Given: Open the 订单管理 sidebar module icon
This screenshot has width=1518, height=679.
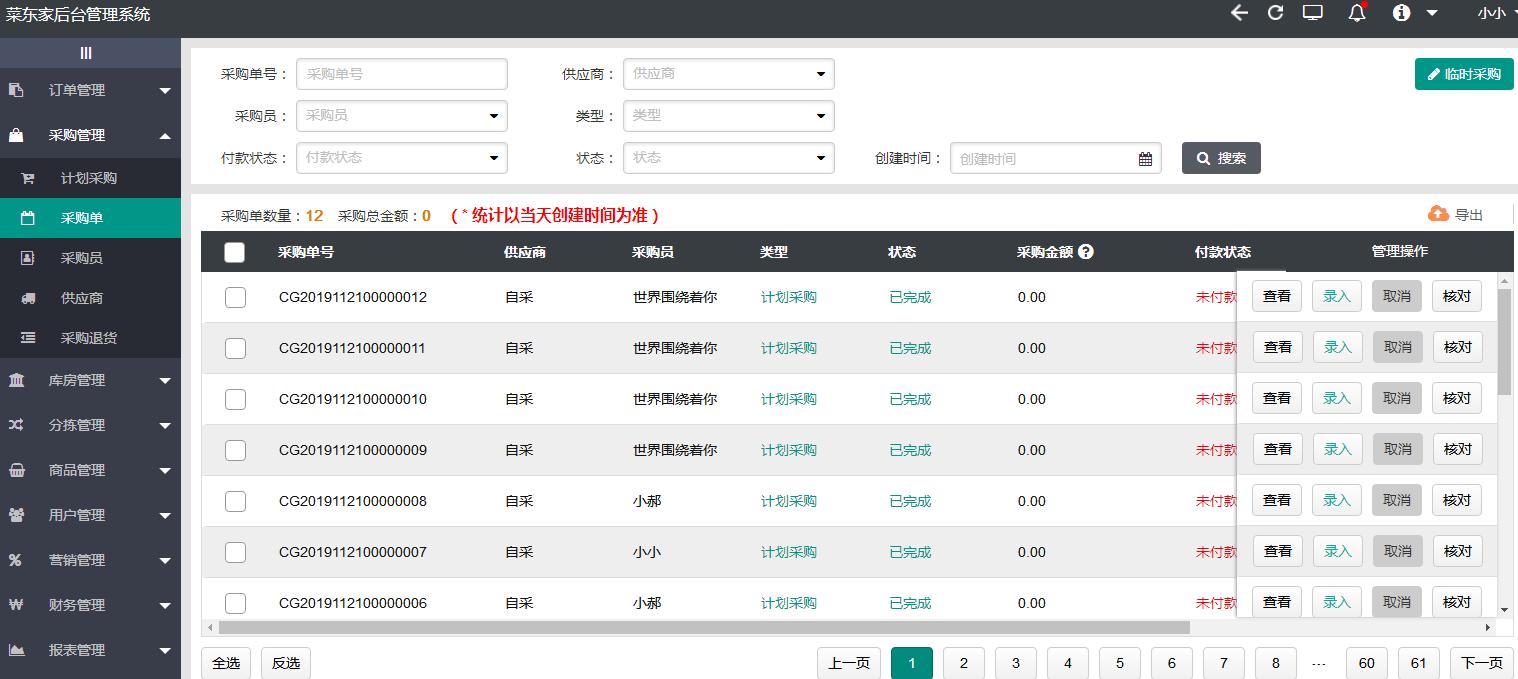Looking at the screenshot, I should click(15, 89).
